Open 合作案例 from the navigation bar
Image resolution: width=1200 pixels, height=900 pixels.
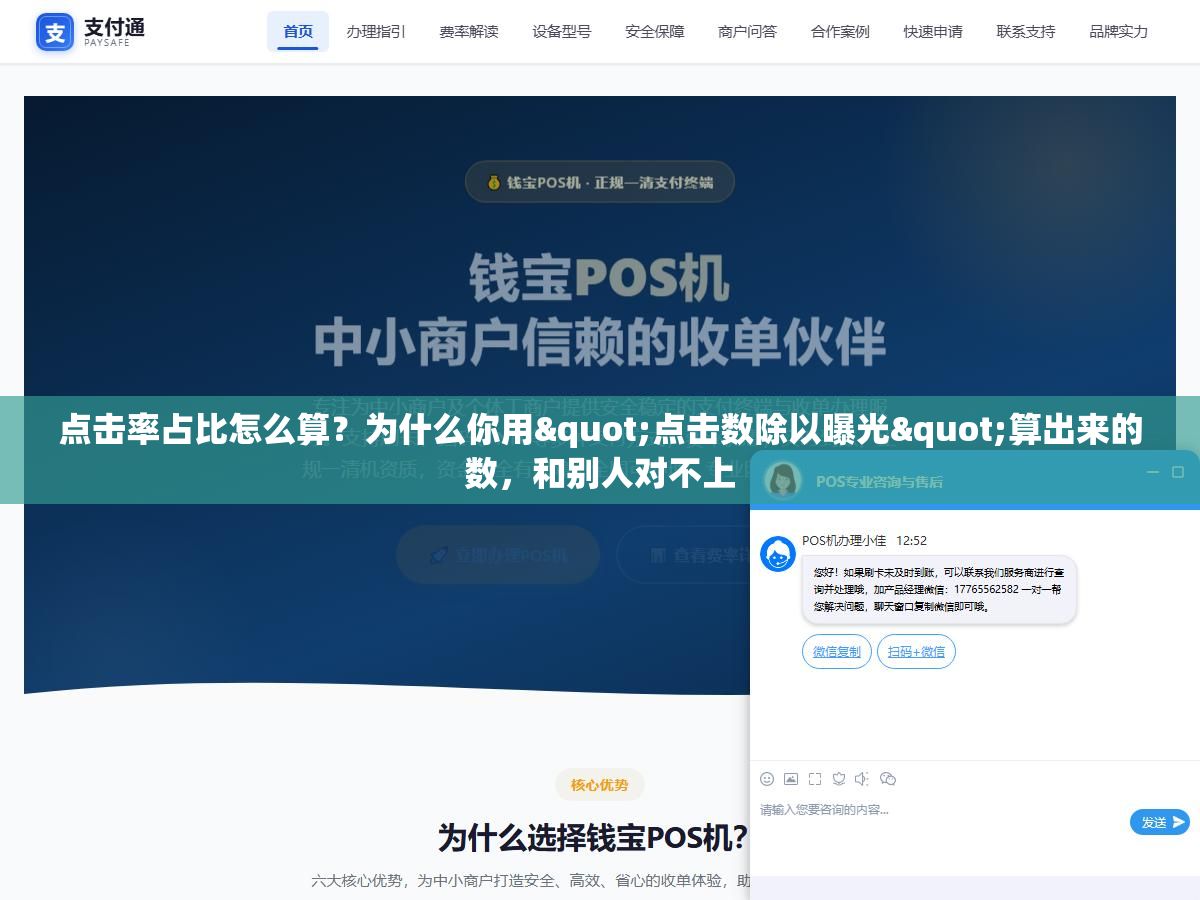[x=841, y=32]
